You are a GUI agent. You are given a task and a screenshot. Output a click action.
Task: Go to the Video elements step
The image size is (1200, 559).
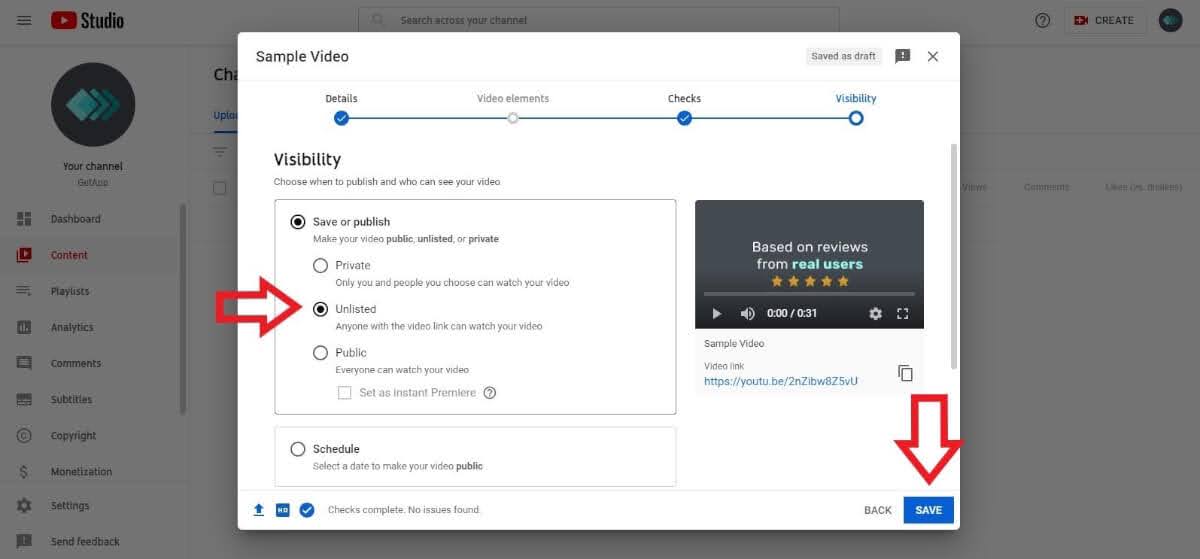(x=513, y=118)
